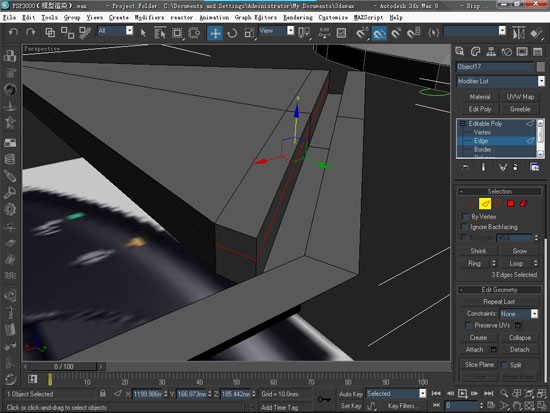This screenshot has width=550, height=413.
Task: Activate the Select Object arrow tool
Action: tap(143, 33)
